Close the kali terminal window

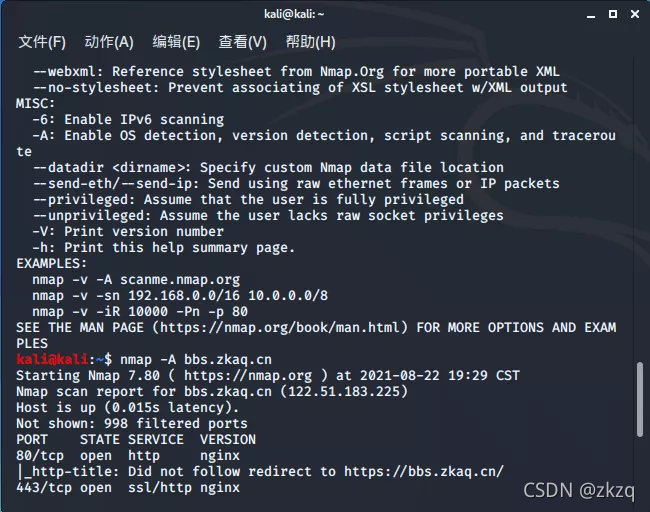[635, 14]
